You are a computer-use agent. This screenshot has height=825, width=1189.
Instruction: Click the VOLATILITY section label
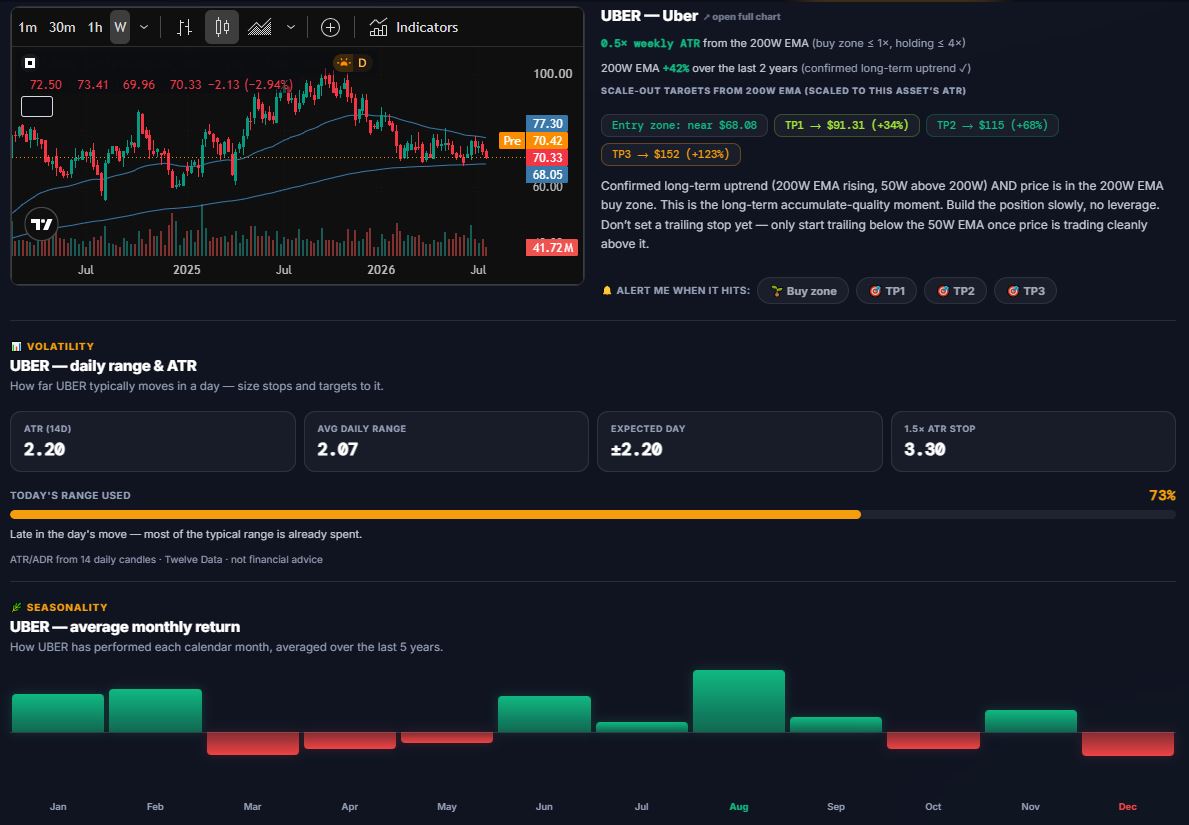click(61, 346)
